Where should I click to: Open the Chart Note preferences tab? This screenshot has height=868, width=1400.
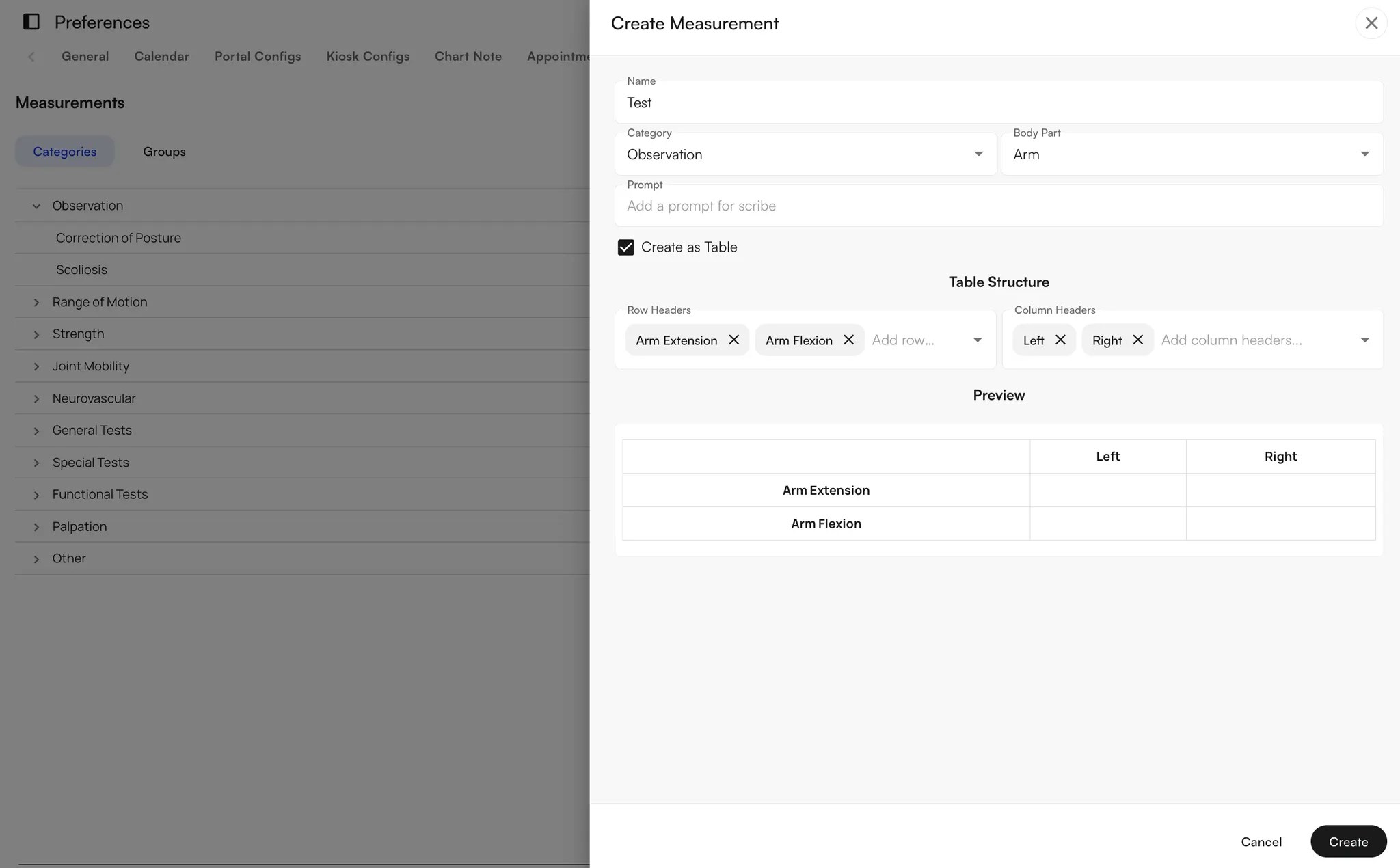[468, 56]
